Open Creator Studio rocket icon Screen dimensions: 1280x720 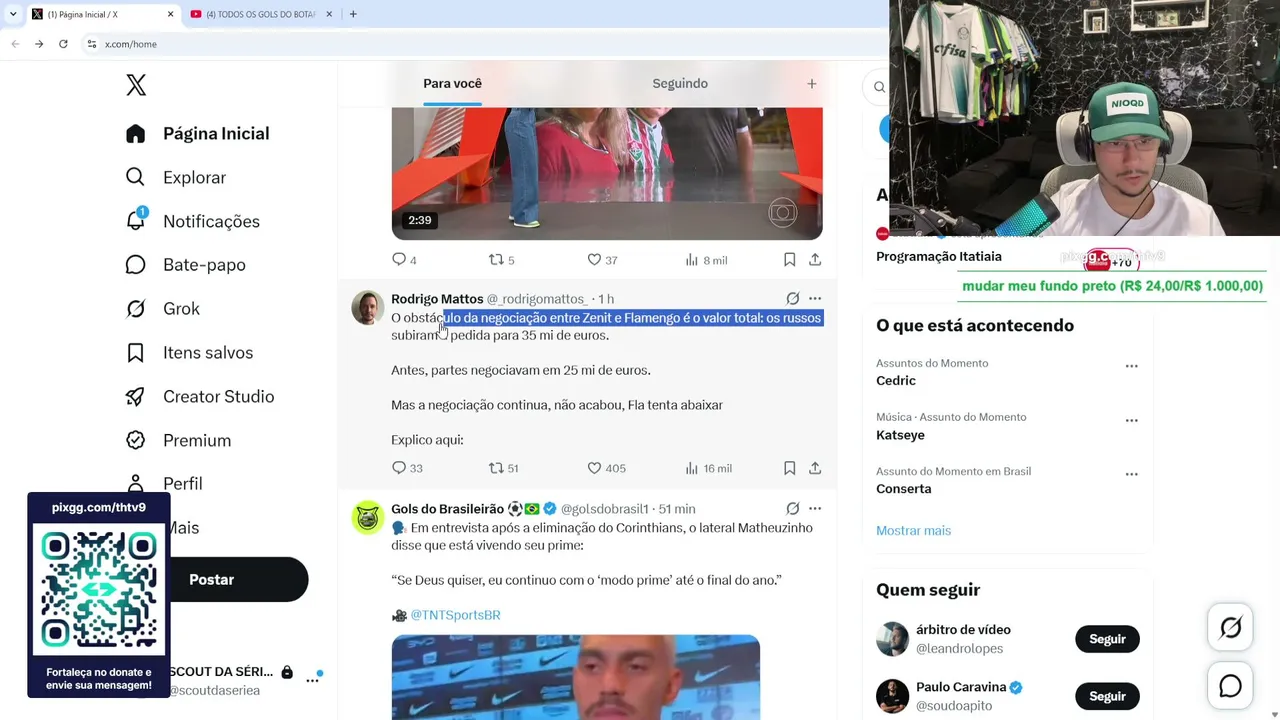(136, 397)
